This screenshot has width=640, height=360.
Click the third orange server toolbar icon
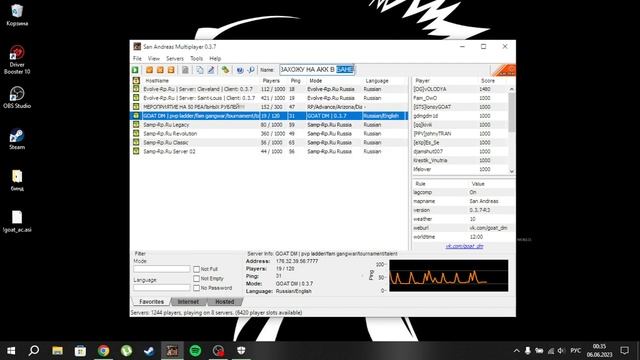171,70
